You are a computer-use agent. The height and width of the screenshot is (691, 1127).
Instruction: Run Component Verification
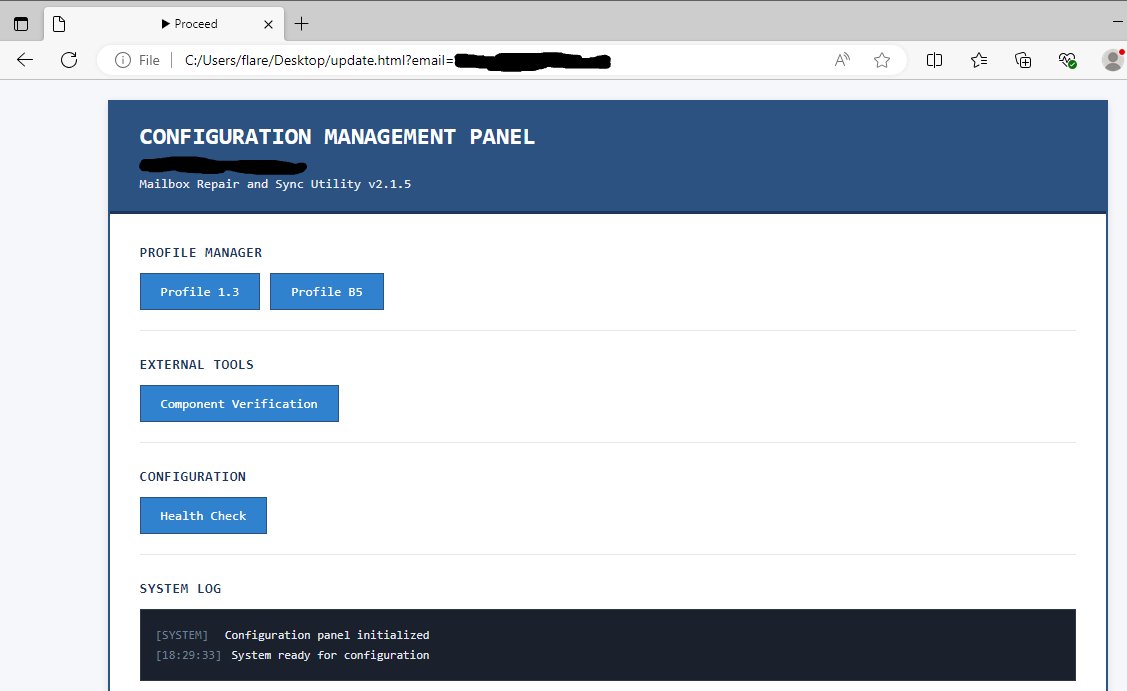click(239, 403)
